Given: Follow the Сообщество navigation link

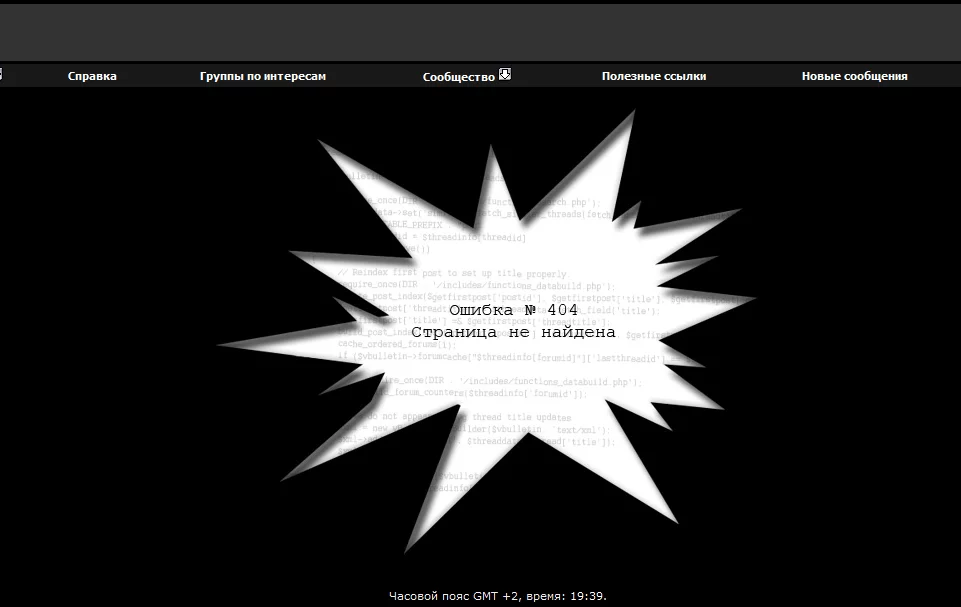Looking at the screenshot, I should [x=460, y=75].
